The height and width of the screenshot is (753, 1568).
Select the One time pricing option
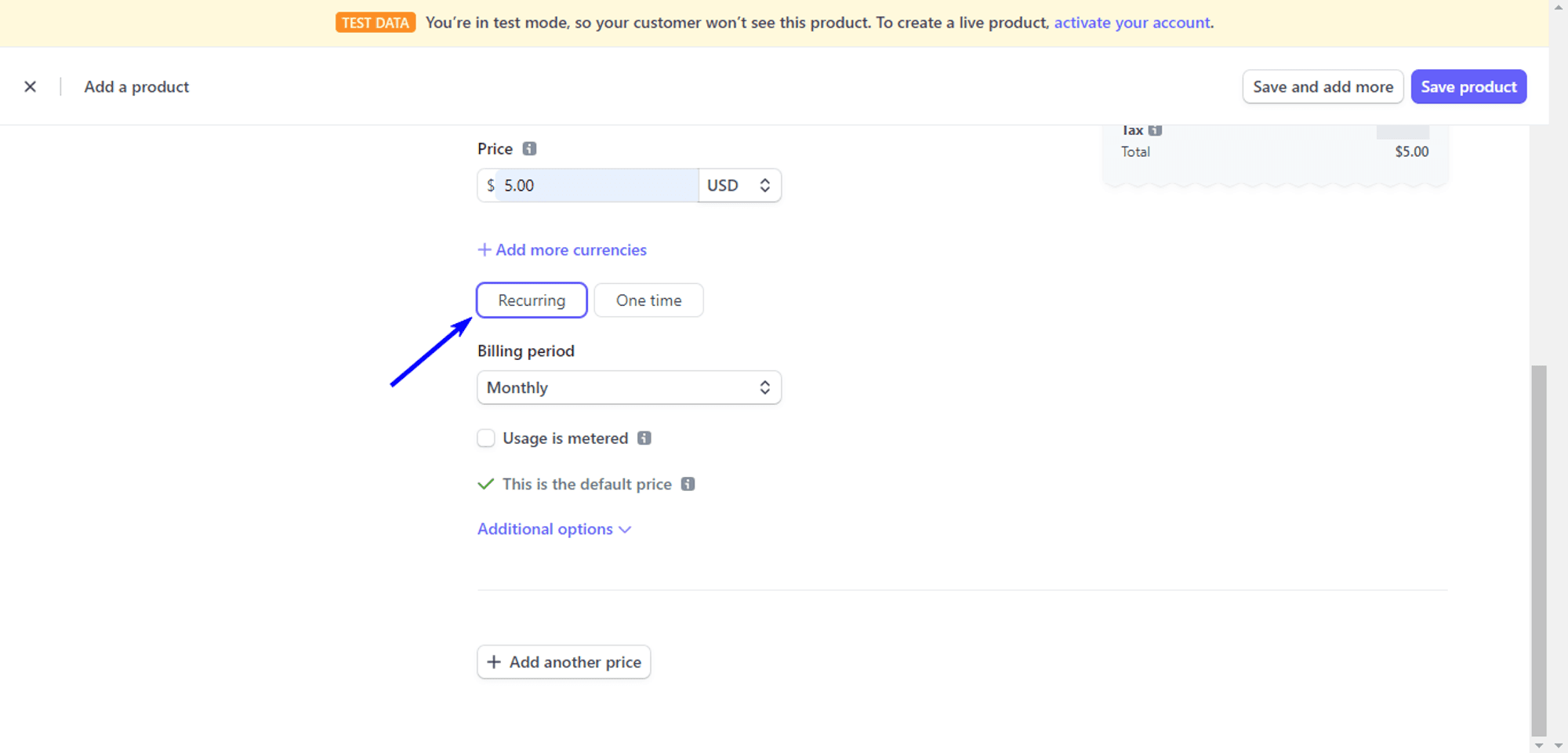[x=648, y=300]
